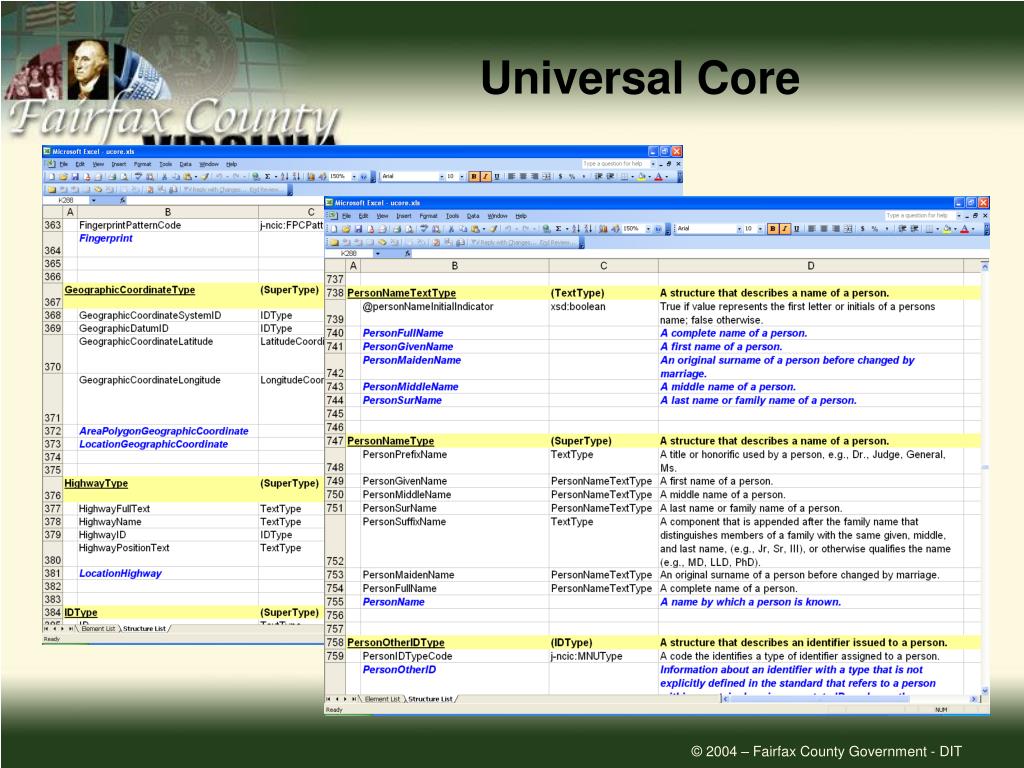Open Name Box dropdown arrow in back window
Image resolution: width=1024 pixels, height=768 pixels.
point(93,200)
